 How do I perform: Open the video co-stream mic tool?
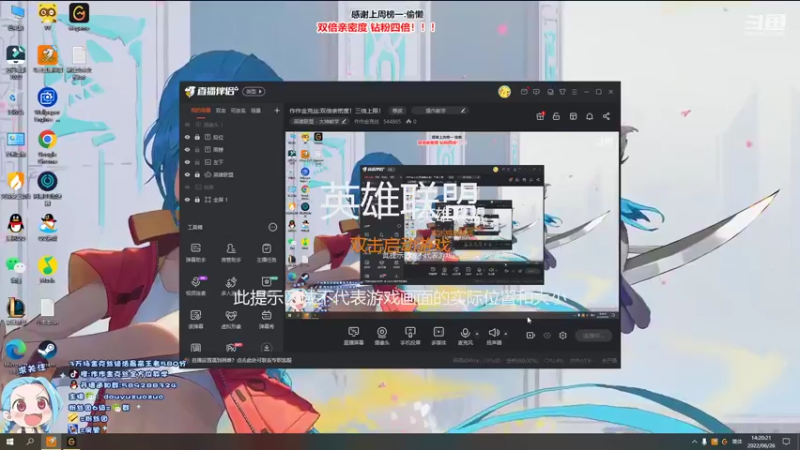pyautogui.click(x=196, y=286)
